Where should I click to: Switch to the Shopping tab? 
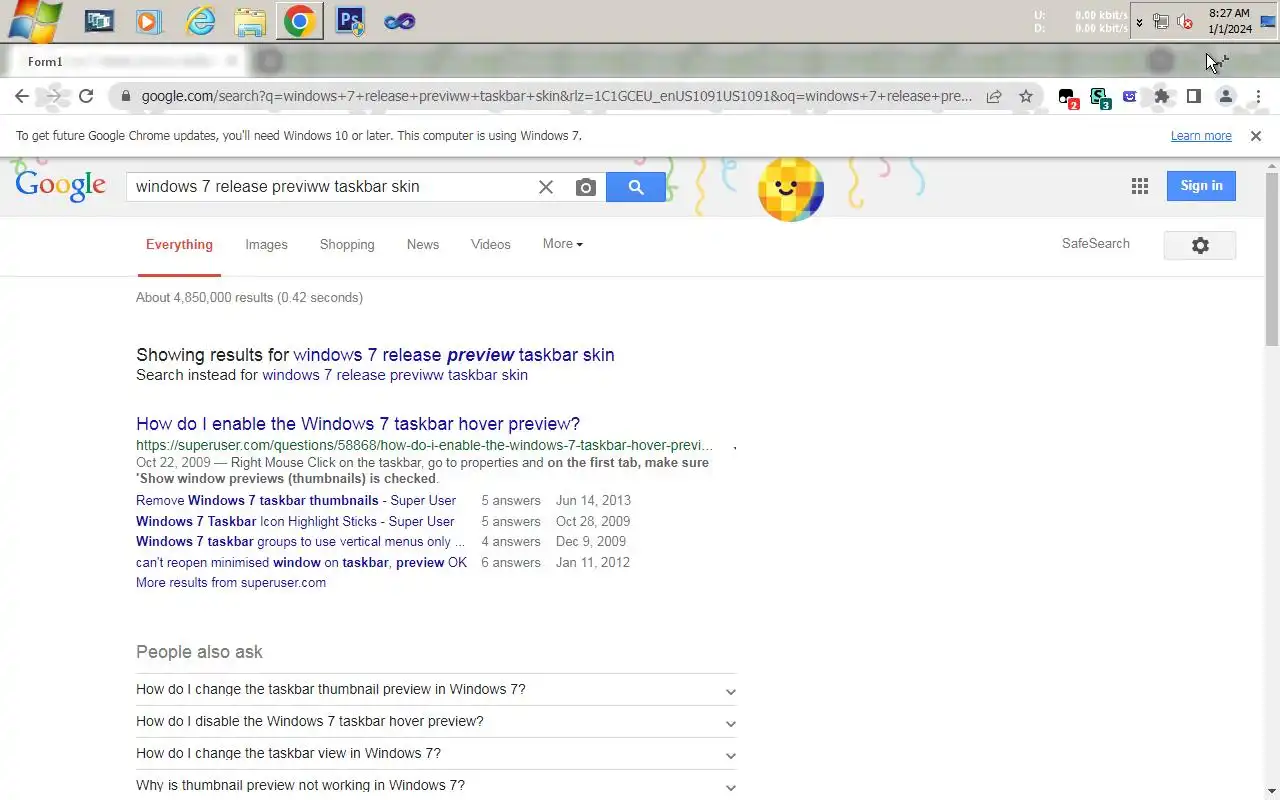coord(347,245)
